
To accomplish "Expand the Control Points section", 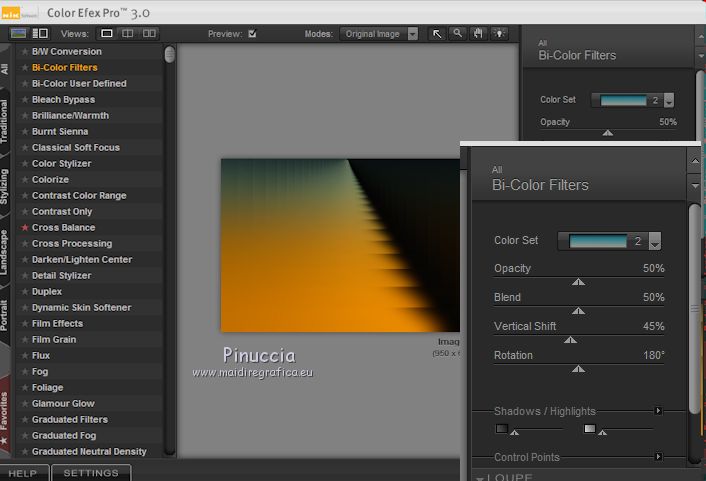I will 658,457.
